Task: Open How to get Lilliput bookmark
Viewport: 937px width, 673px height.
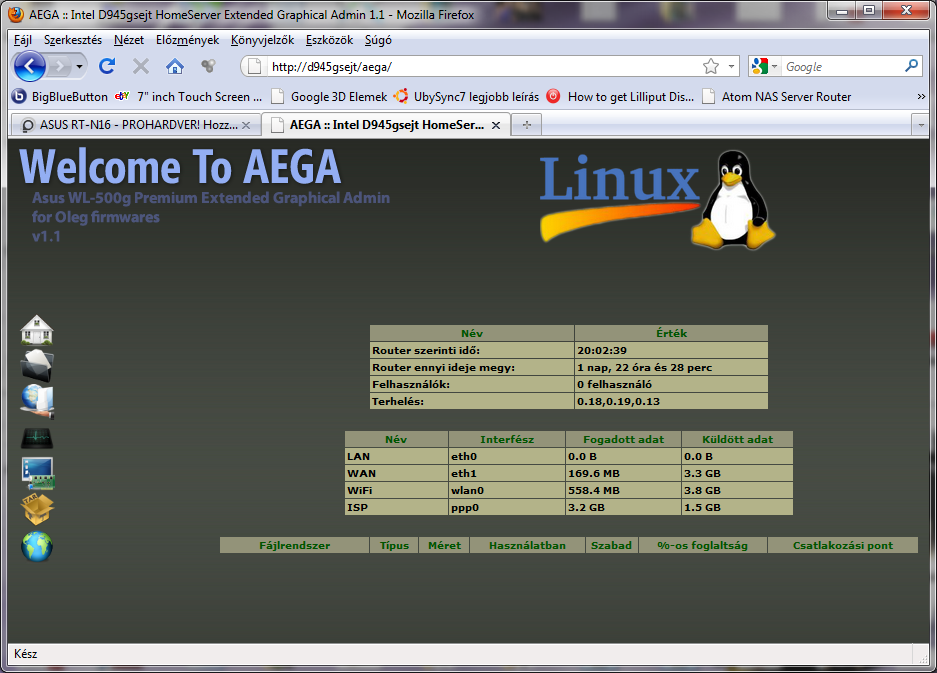Action: (x=620, y=96)
